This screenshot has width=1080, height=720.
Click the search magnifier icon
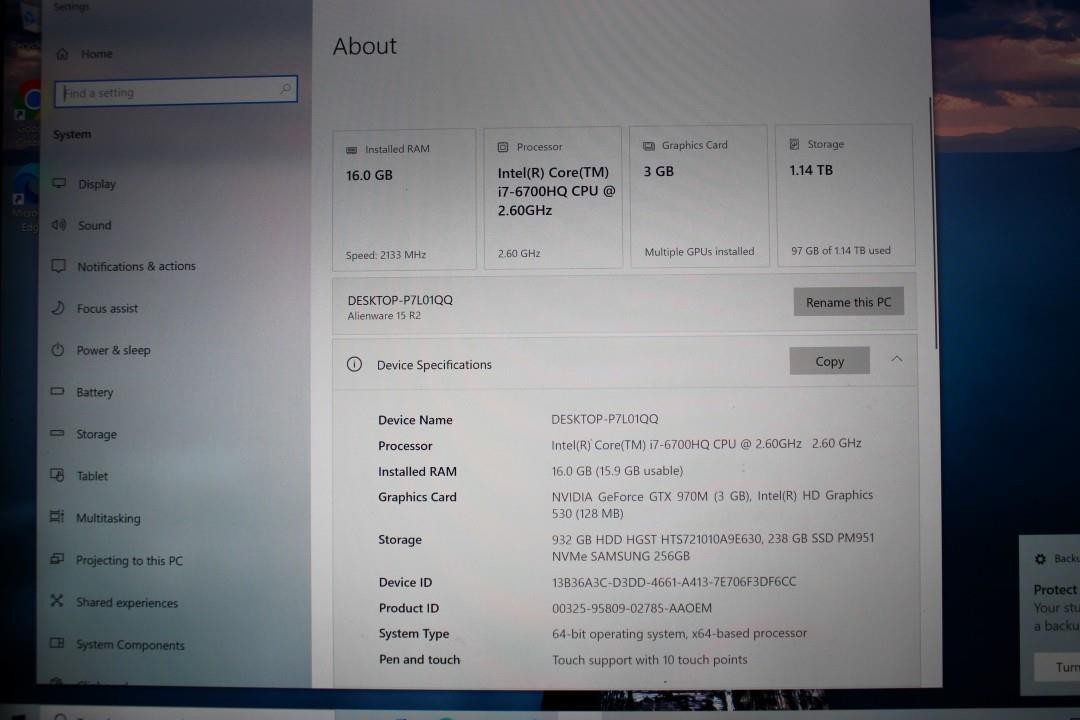point(285,90)
